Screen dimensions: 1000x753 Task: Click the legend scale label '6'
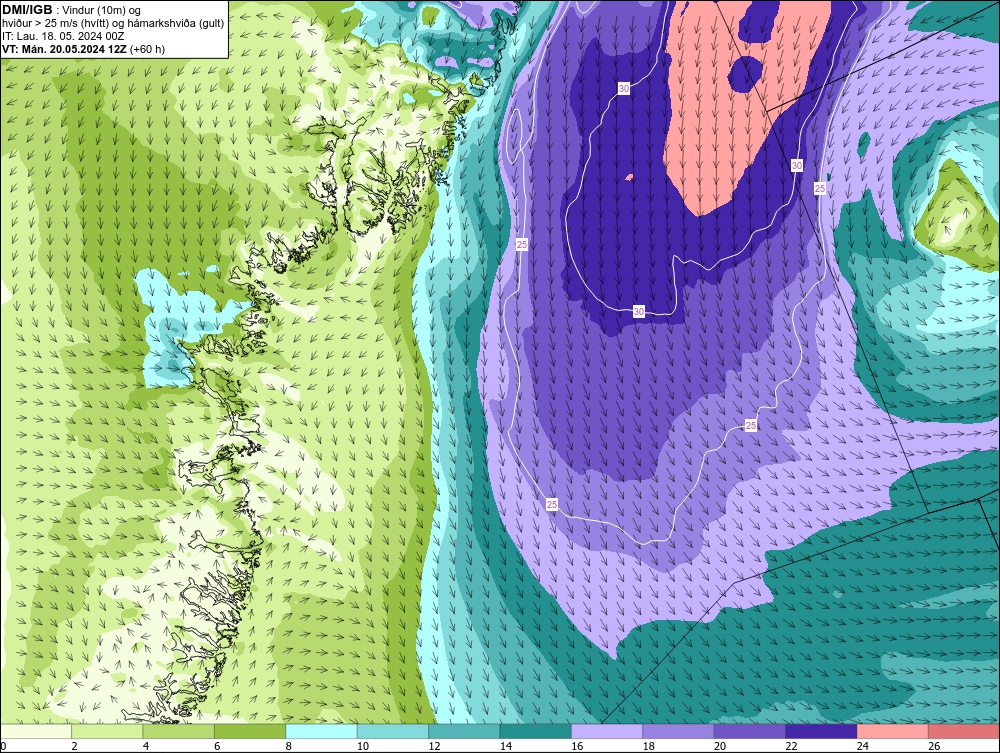point(217,746)
